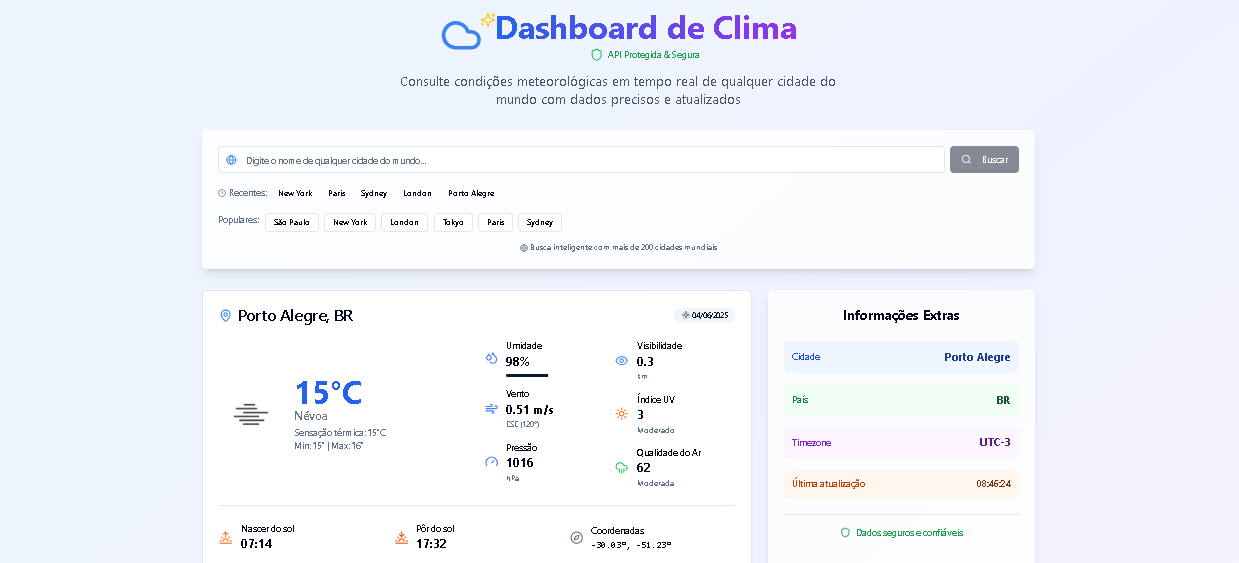Click the Nascer do sol sunrise icon
Image resolution: width=1239 pixels, height=563 pixels.
pyautogui.click(x=226, y=537)
